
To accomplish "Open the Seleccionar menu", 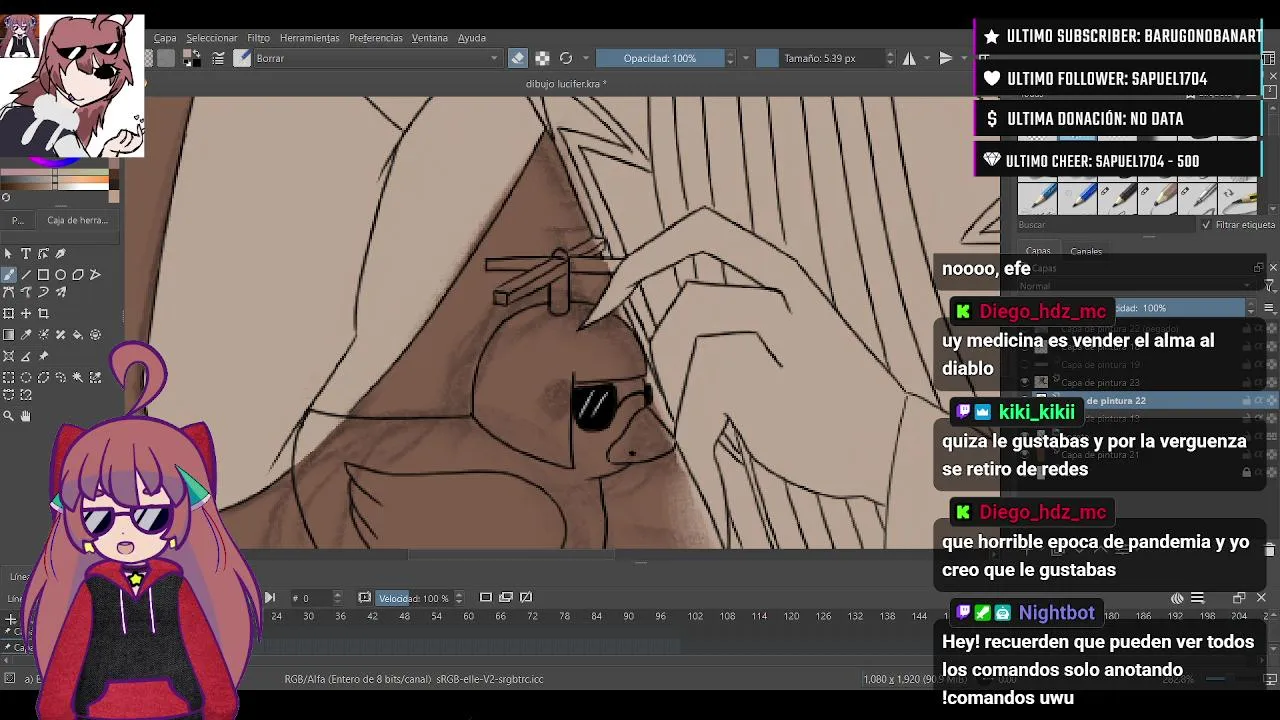I will click(x=212, y=38).
